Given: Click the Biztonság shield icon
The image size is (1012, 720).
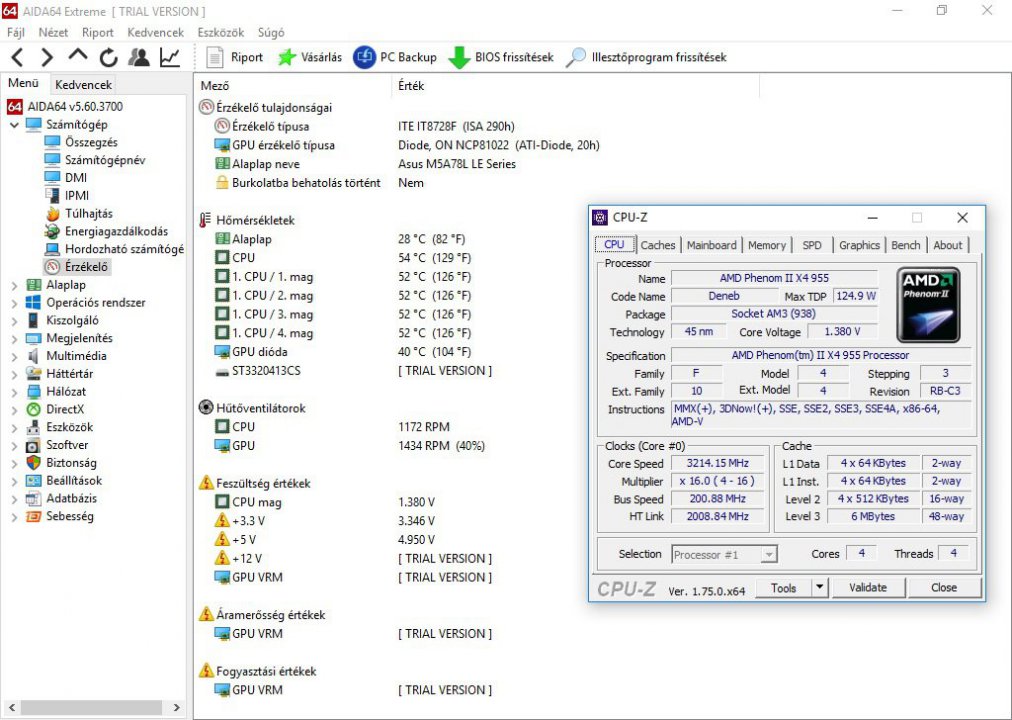Looking at the screenshot, I should (x=34, y=463).
